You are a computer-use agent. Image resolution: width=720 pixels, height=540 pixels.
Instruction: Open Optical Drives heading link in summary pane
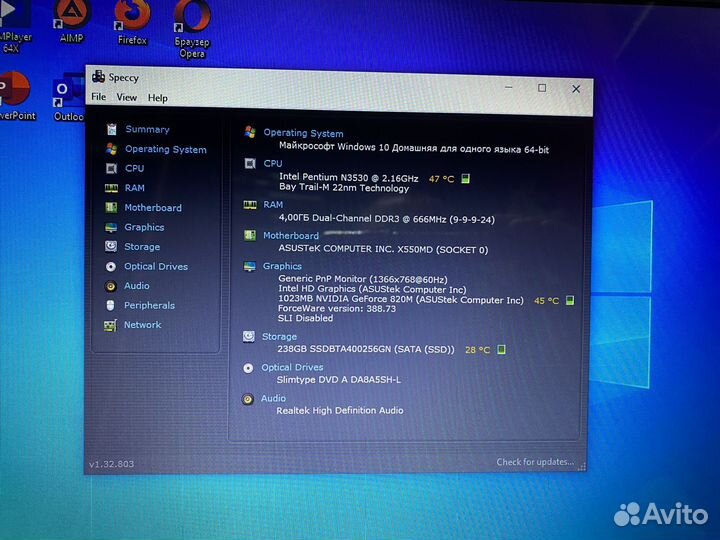tap(292, 367)
